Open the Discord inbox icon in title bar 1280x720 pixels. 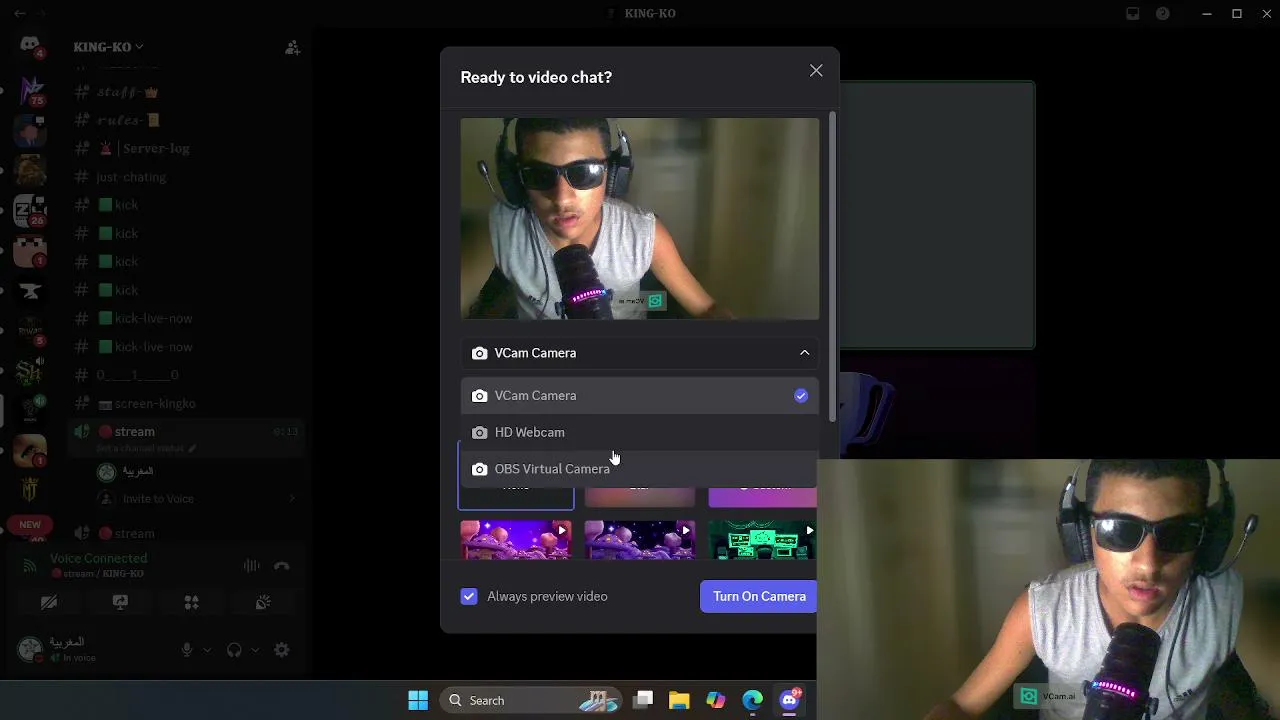point(1133,14)
